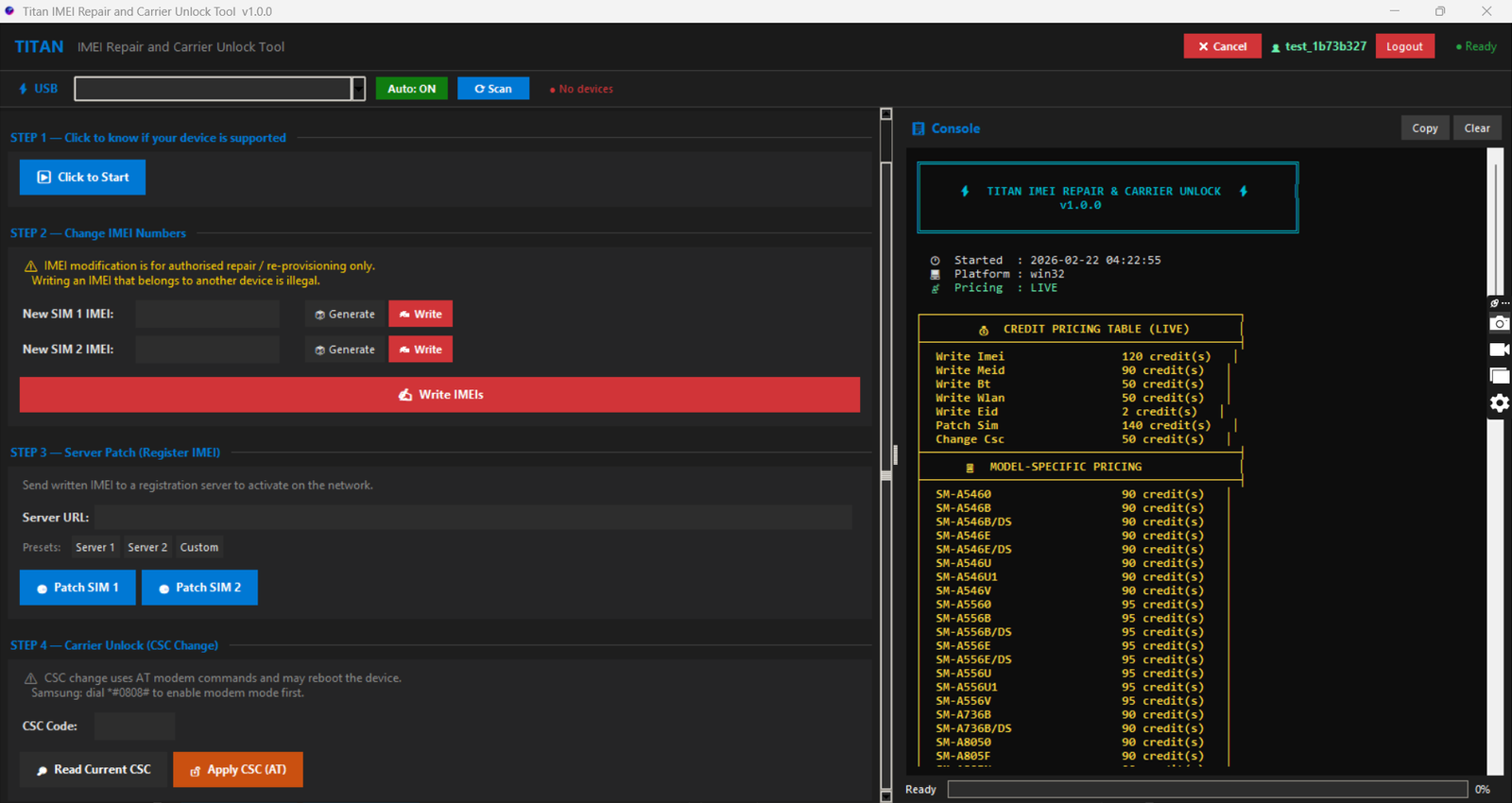The image size is (1512, 803).
Task: Select the Server 2 preset
Action: coord(147,548)
